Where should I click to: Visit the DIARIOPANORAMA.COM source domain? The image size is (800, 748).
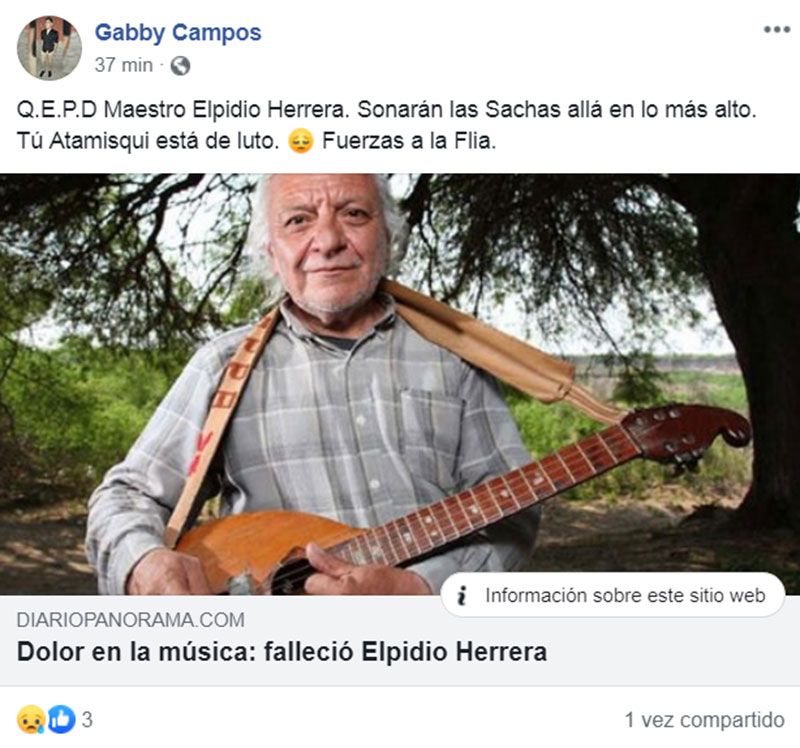click(x=131, y=620)
